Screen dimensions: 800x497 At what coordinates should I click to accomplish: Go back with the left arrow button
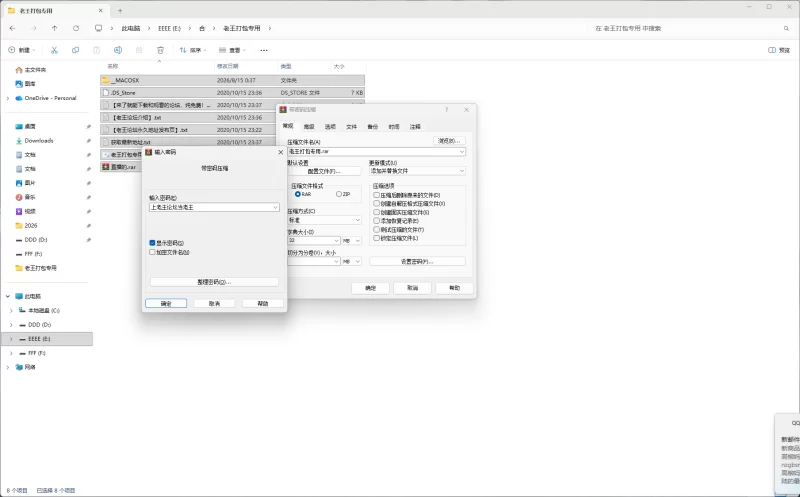[x=12, y=28]
